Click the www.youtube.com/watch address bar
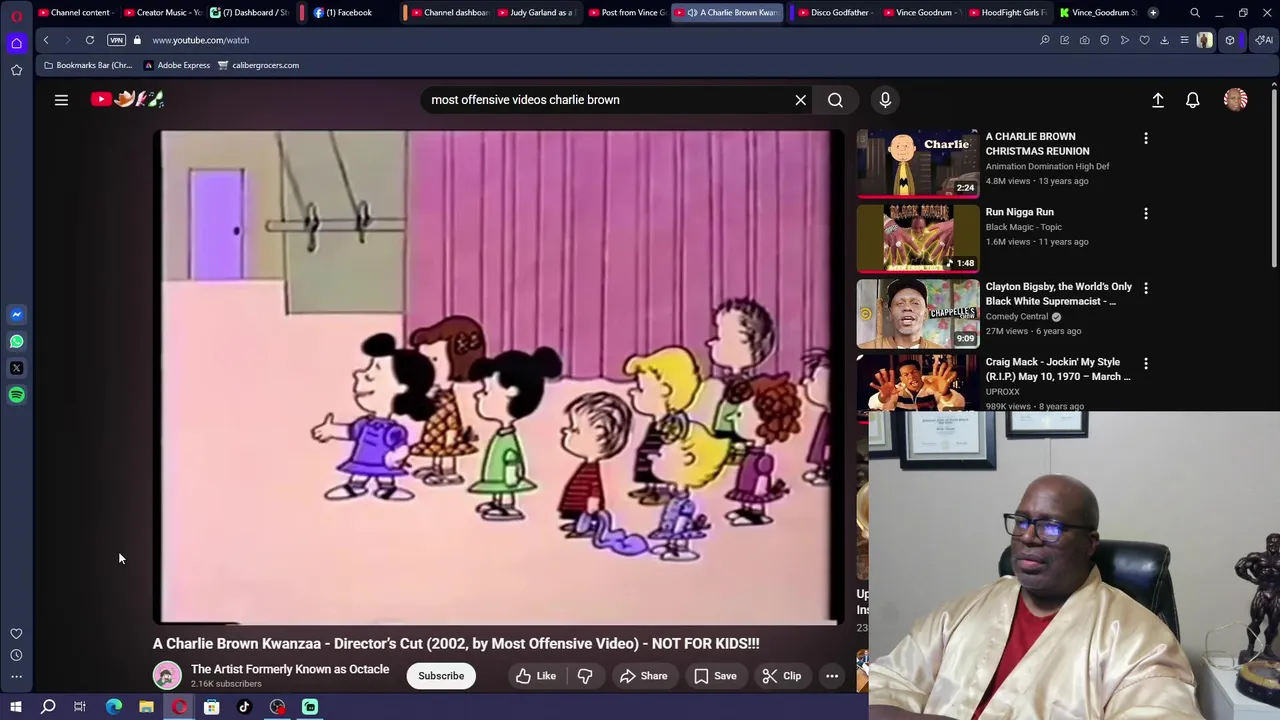Image resolution: width=1280 pixels, height=720 pixels. [580, 40]
